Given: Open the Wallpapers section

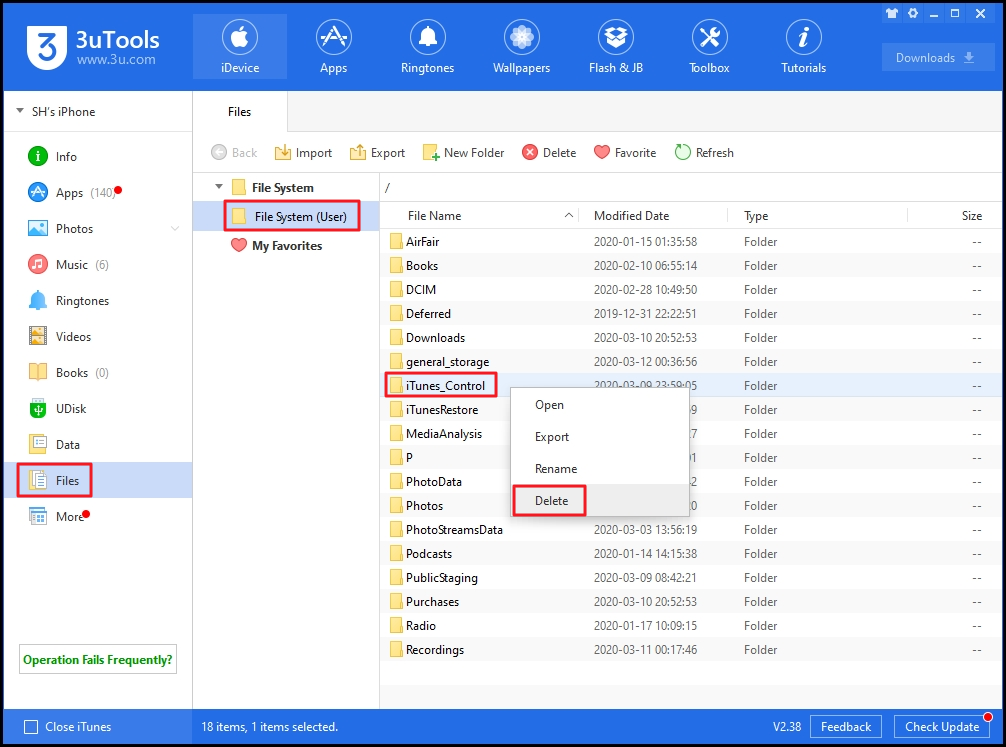Looking at the screenshot, I should 521,47.
